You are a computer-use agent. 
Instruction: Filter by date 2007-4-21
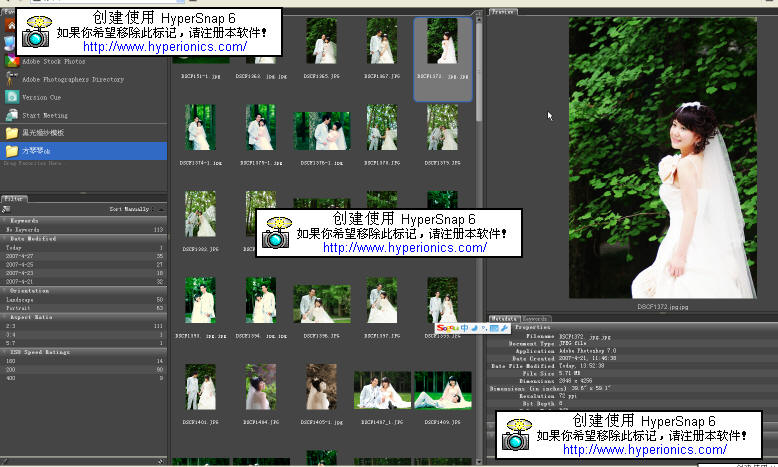click(83, 281)
